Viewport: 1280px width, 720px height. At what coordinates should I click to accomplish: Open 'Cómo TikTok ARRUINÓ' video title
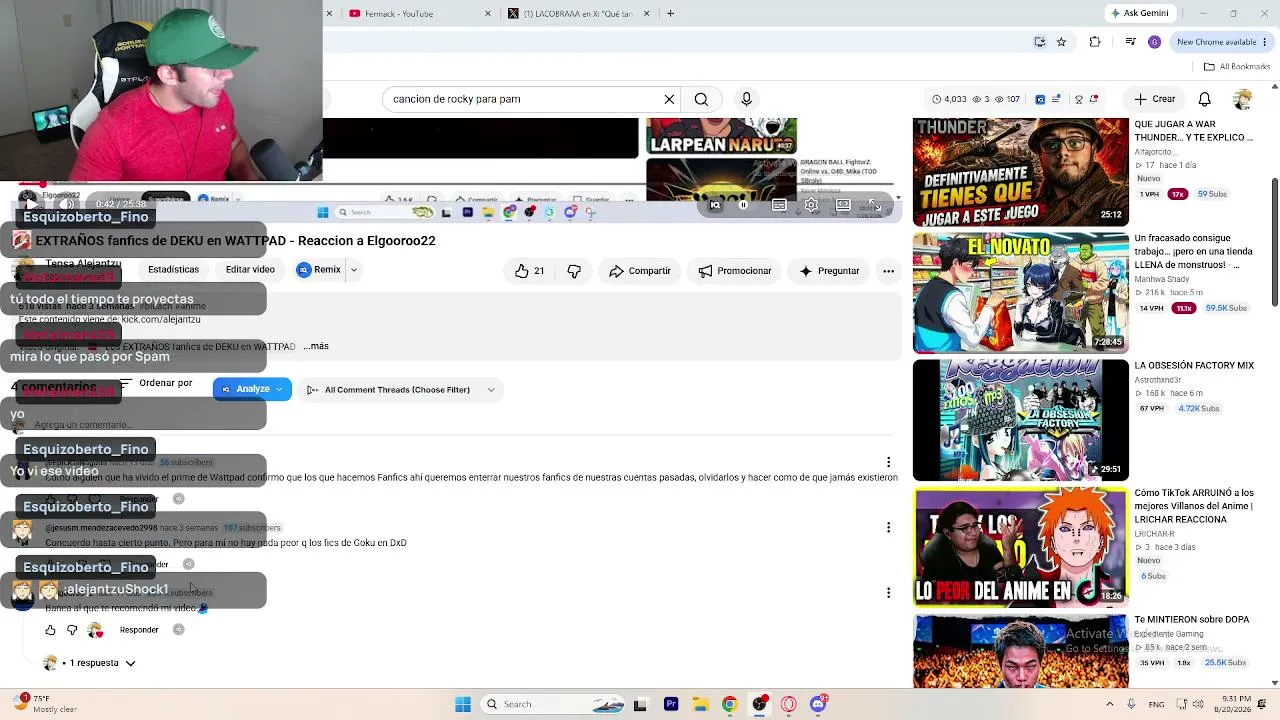[1194, 506]
